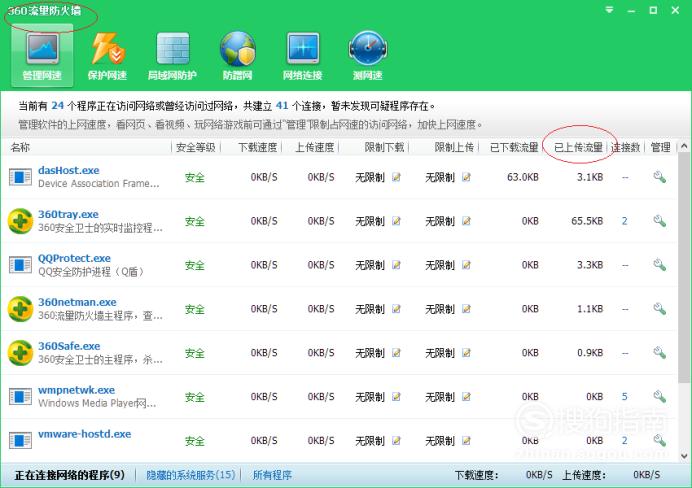Switch to 所有程序 tab
This screenshot has height=488, width=692.
point(272,475)
